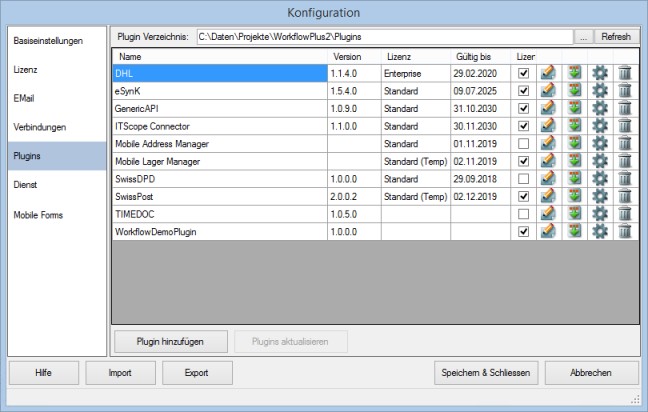This screenshot has height=412, width=648.
Task: Click Plugin hinzufügen button
Action: pos(170,341)
